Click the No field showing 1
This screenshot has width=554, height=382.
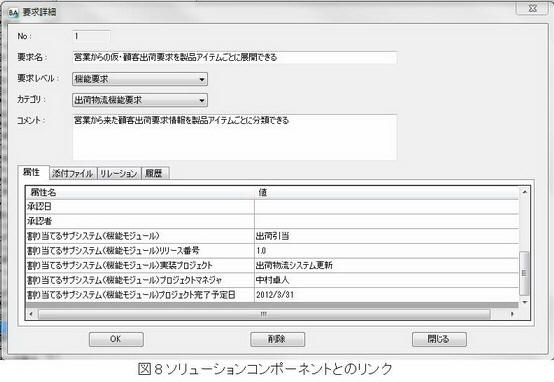pyautogui.click(x=92, y=36)
